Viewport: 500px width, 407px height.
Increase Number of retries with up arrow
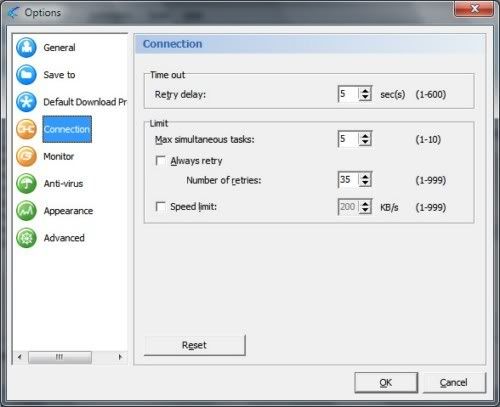(365, 176)
